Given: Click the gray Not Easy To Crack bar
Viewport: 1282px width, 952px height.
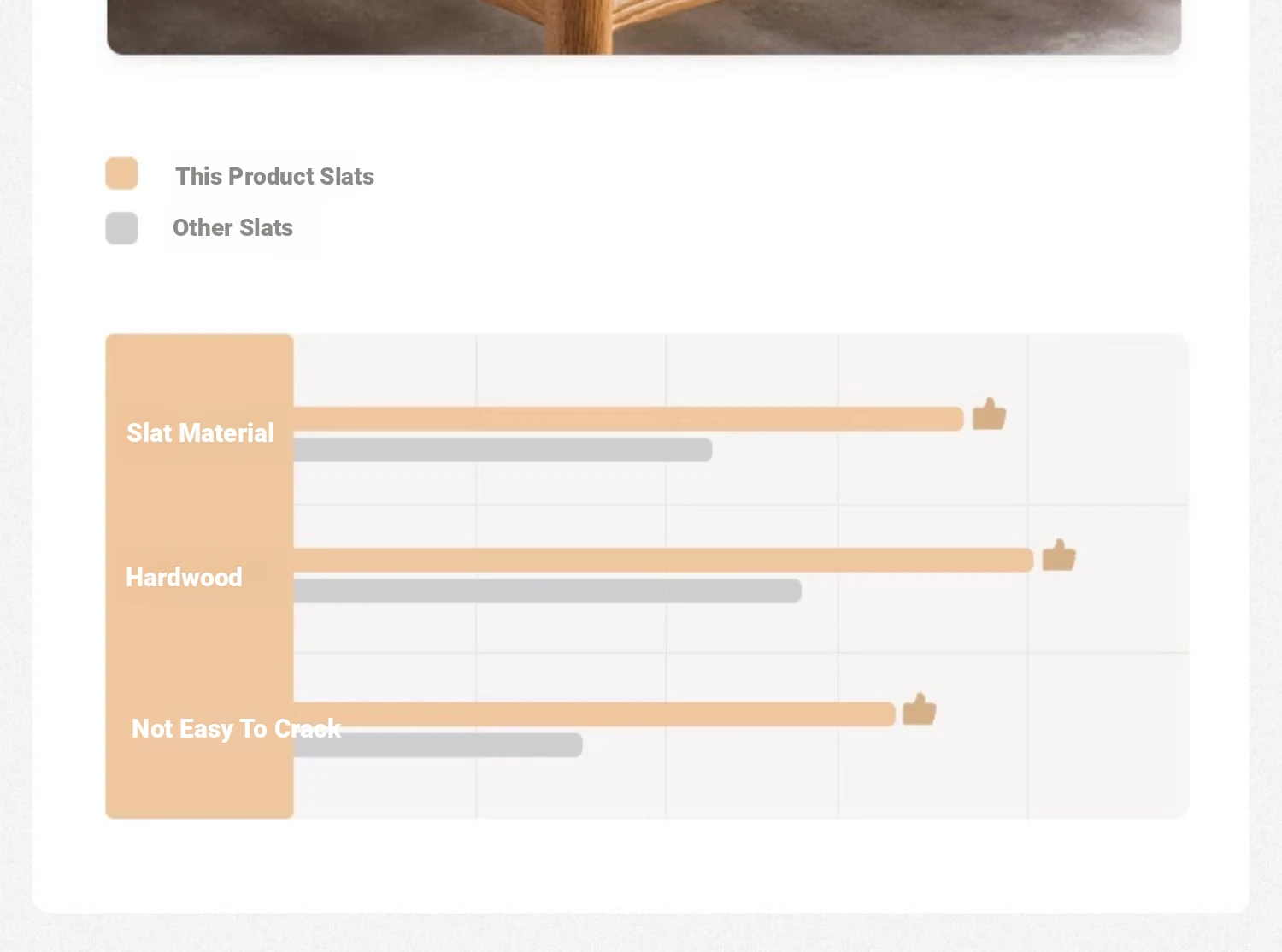Looking at the screenshot, I should click(462, 746).
